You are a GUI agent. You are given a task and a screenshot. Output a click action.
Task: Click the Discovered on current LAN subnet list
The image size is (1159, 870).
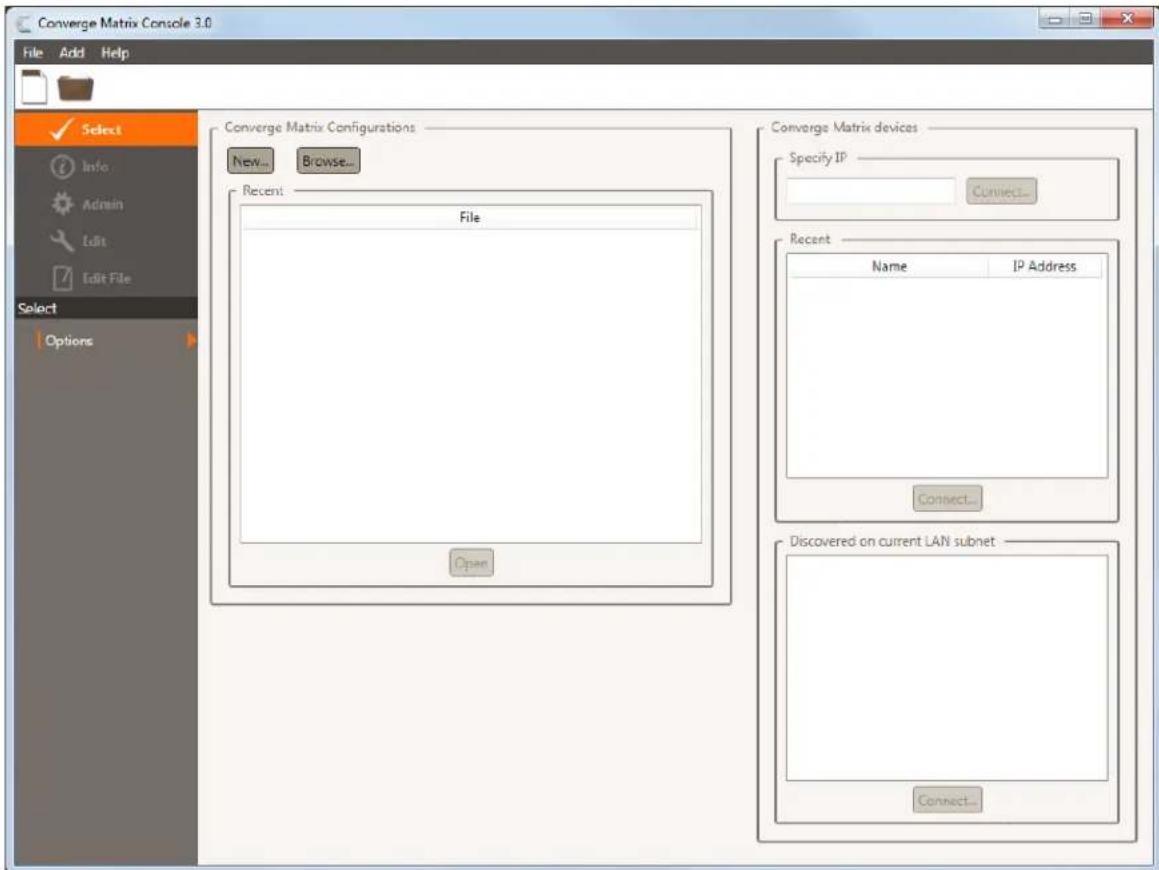tap(947, 667)
